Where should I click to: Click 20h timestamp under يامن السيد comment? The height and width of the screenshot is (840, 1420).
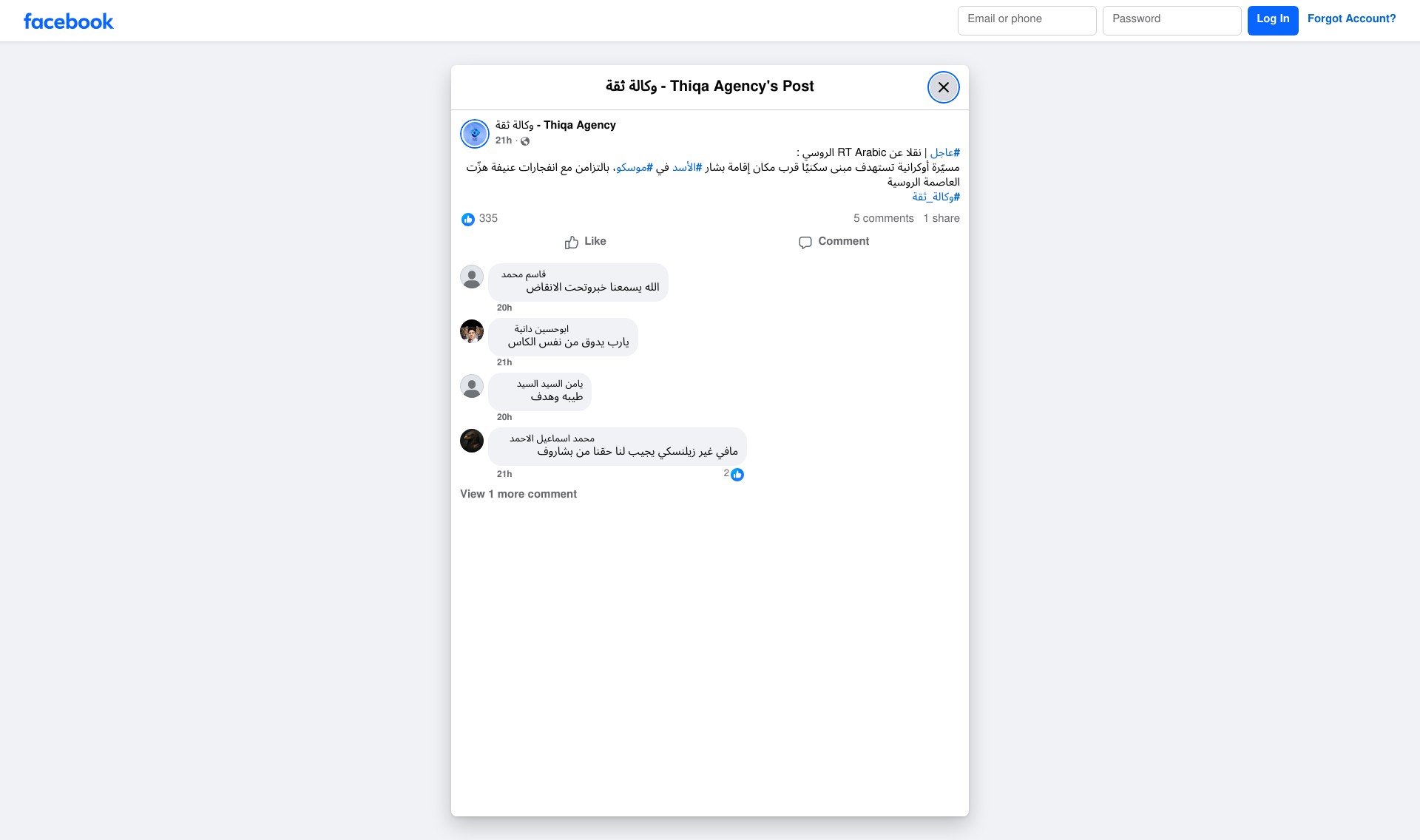pyautogui.click(x=504, y=417)
